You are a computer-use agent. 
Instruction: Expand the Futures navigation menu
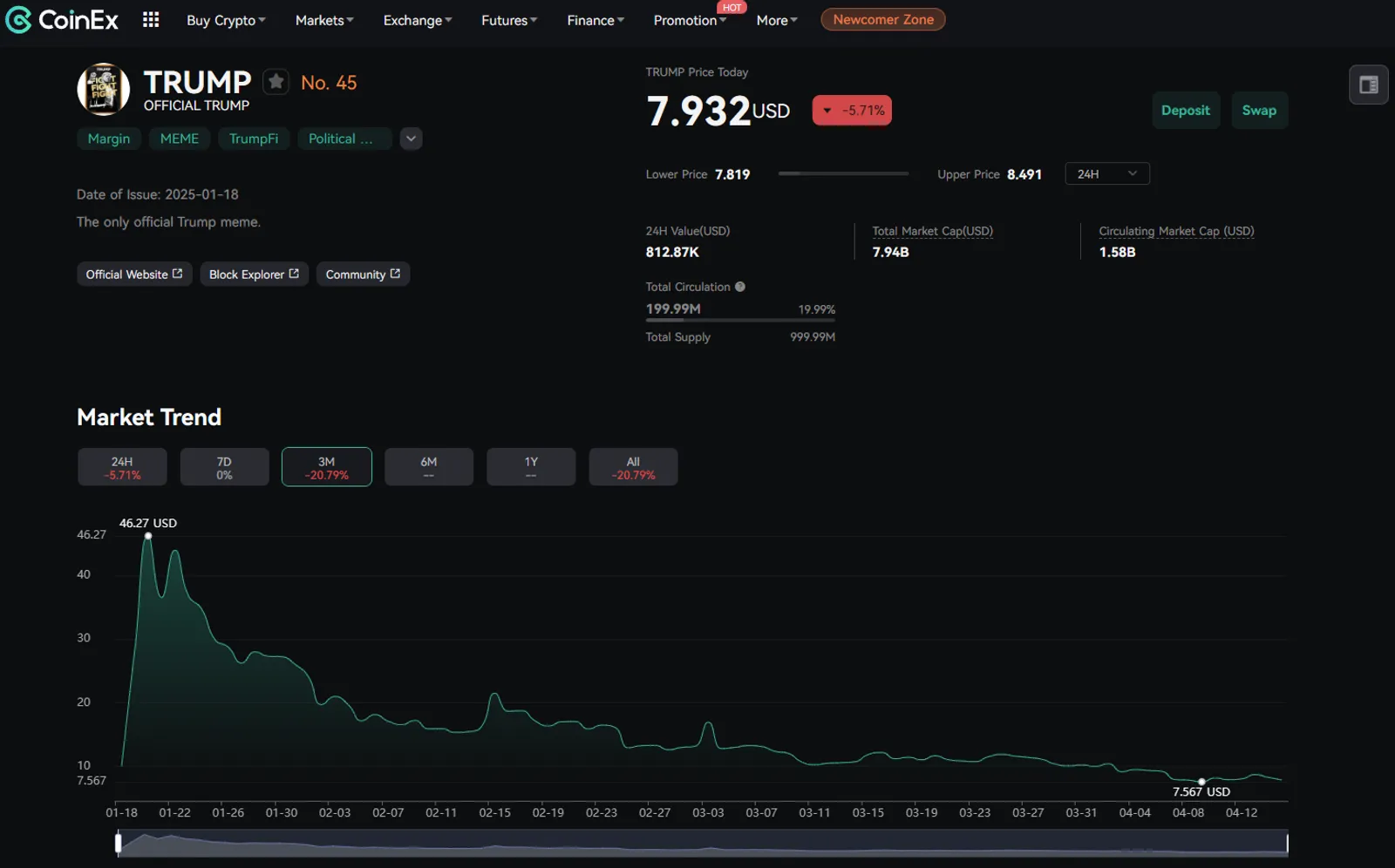point(509,20)
